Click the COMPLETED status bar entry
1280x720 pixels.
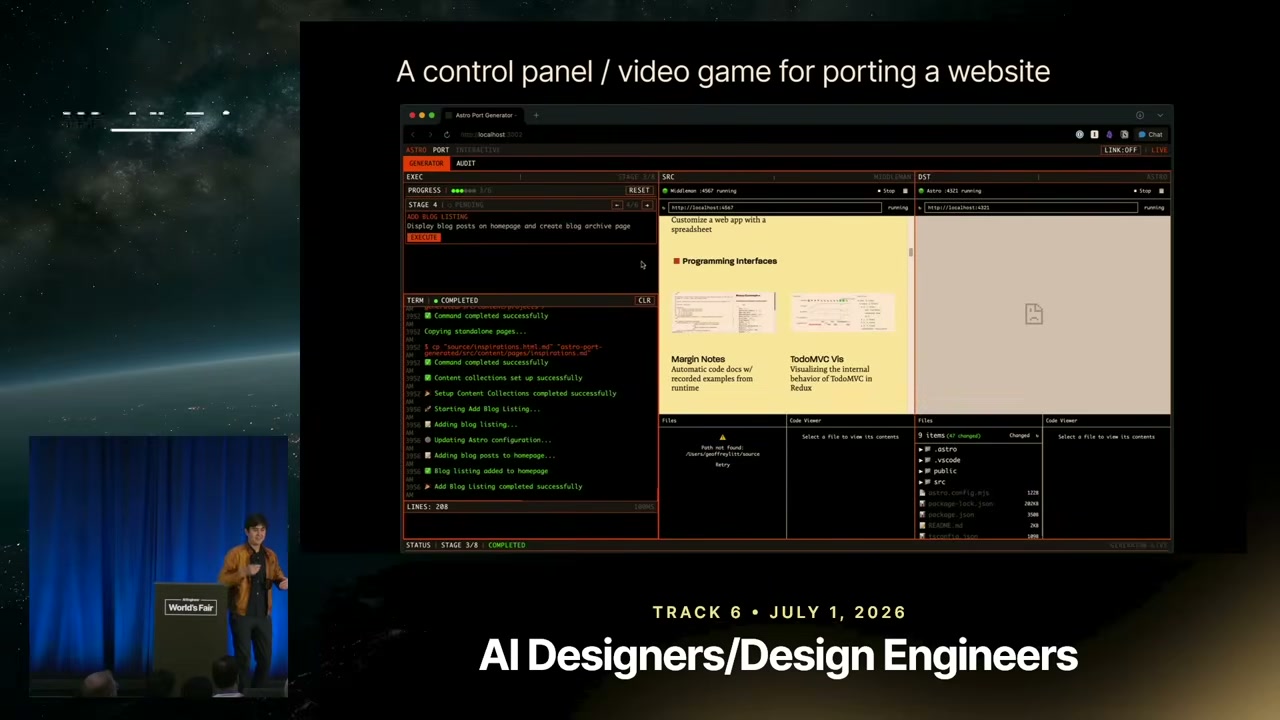(507, 545)
